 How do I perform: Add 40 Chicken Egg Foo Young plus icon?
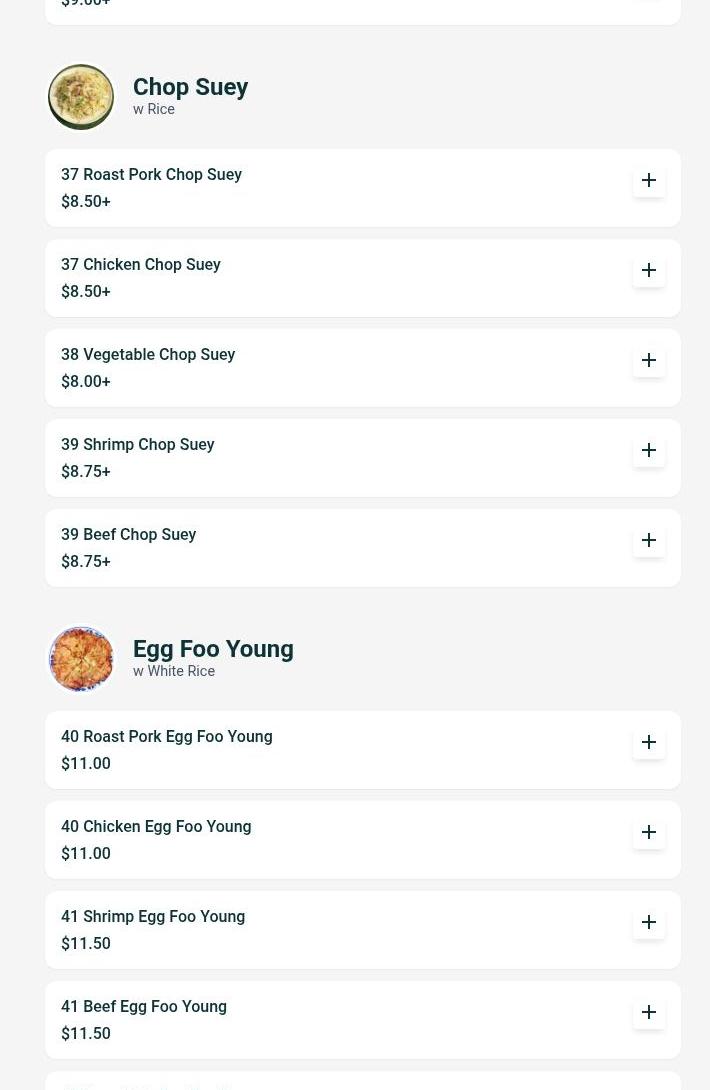click(648, 832)
